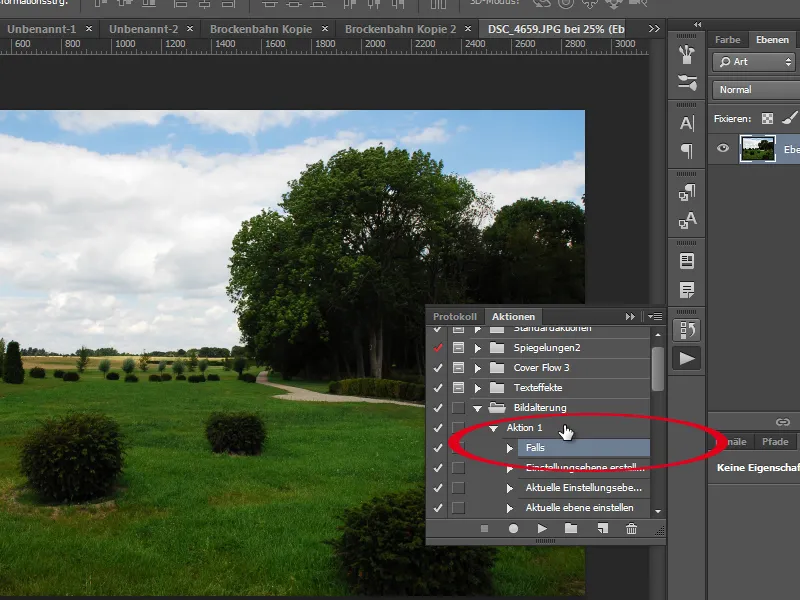Open the Art layer filter dropdown
Screen dimensions: 800x600
[x=755, y=62]
